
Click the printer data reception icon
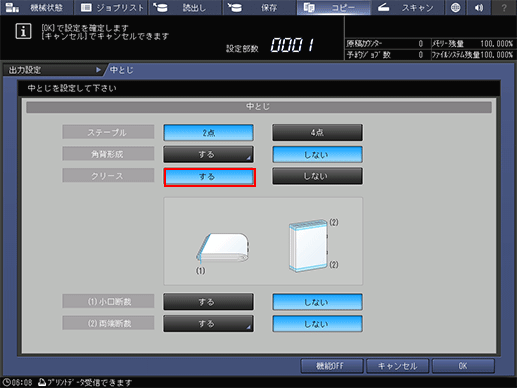pyautogui.click(x=42, y=382)
